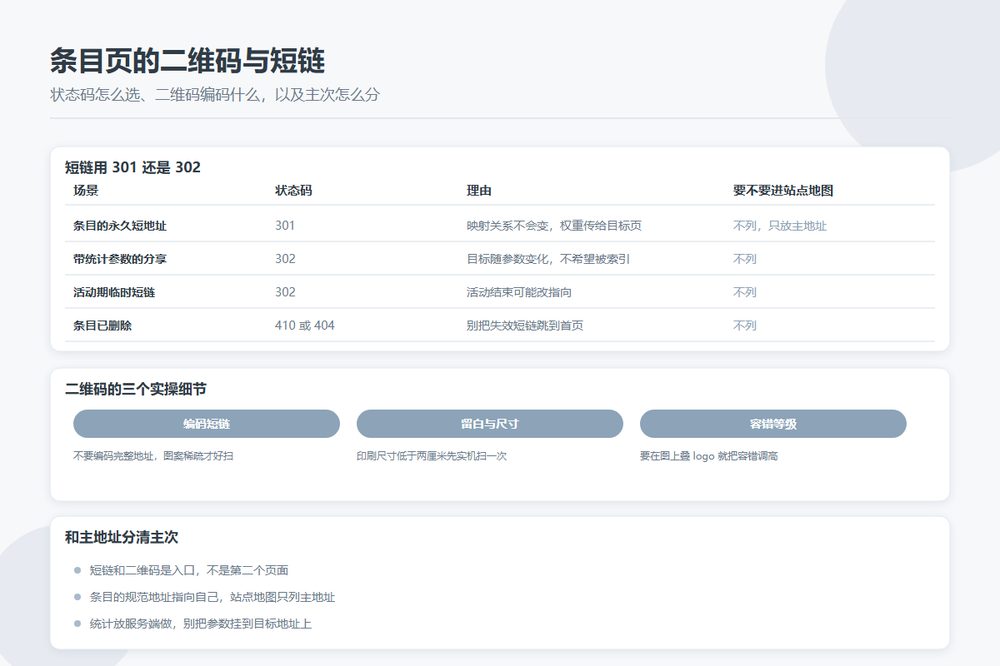Click the cell 别把失效短链跳到首页
Image resolution: width=1000 pixels, height=666 pixels.
pyautogui.click(x=524, y=325)
